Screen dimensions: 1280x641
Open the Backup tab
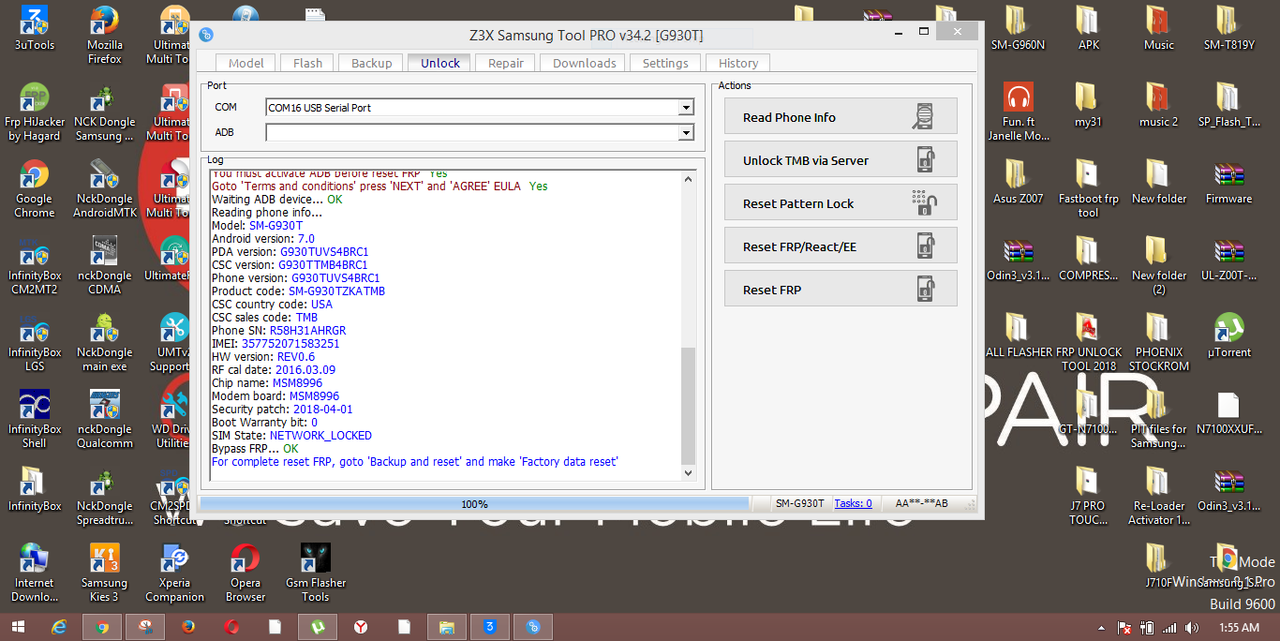click(x=372, y=63)
